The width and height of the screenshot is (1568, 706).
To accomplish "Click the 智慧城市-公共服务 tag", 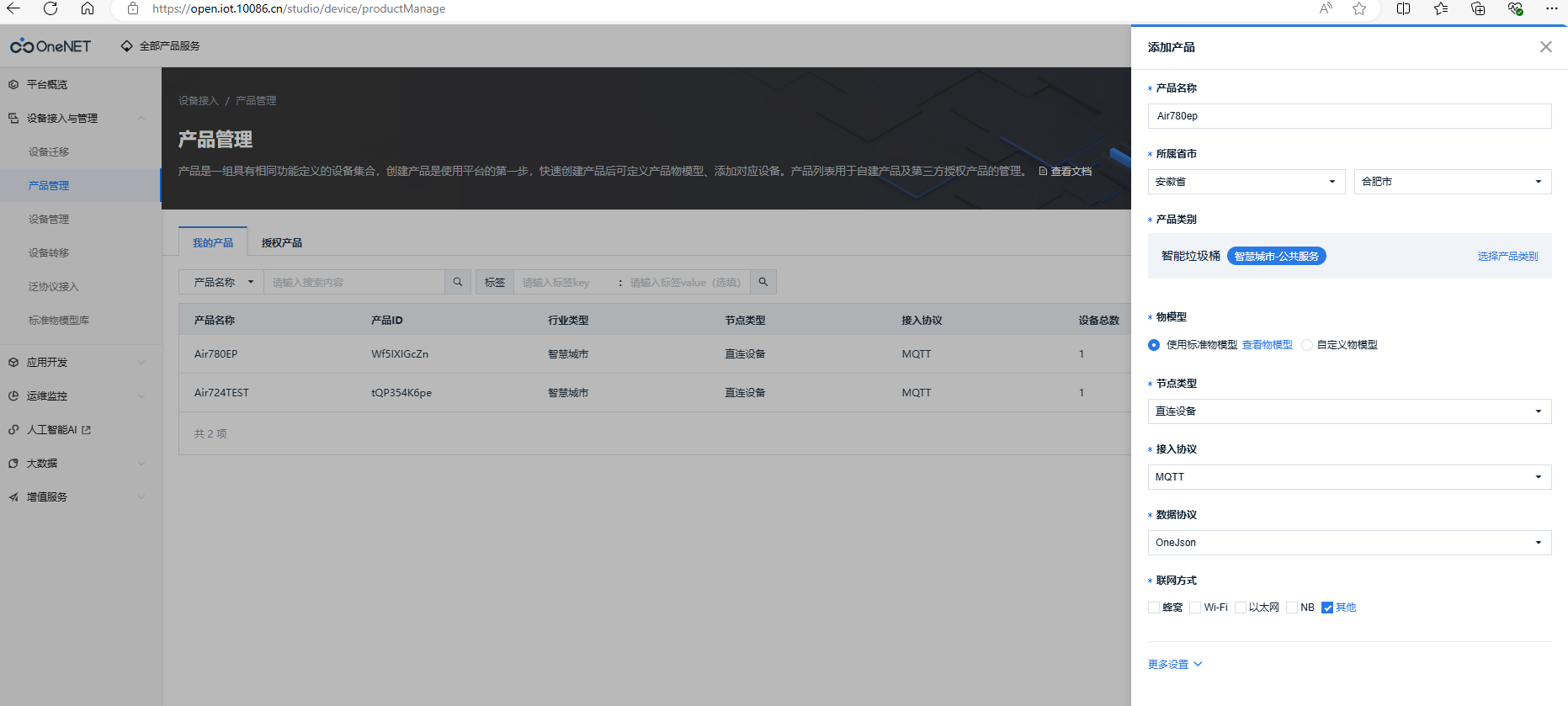I will click(x=1276, y=256).
